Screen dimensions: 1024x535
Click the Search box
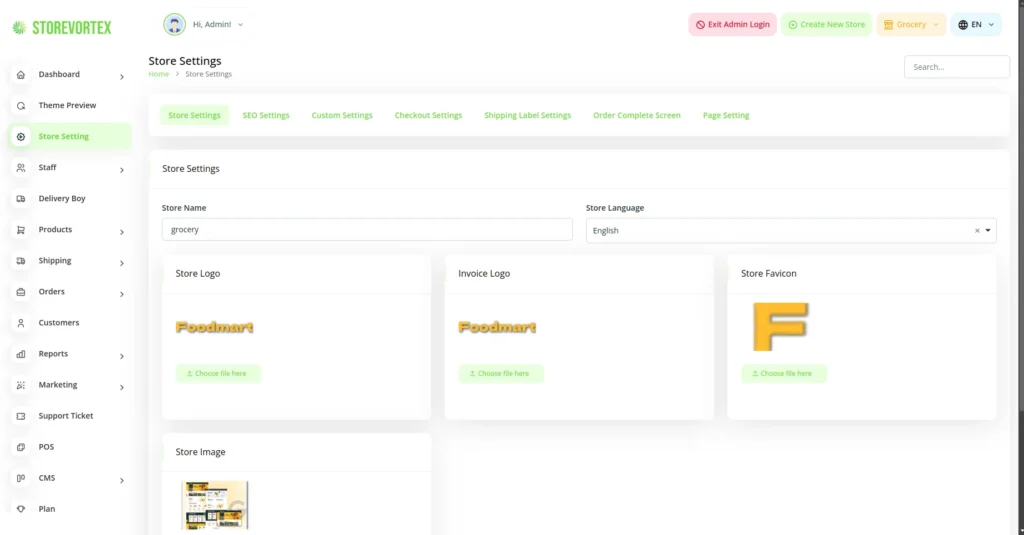(x=957, y=67)
